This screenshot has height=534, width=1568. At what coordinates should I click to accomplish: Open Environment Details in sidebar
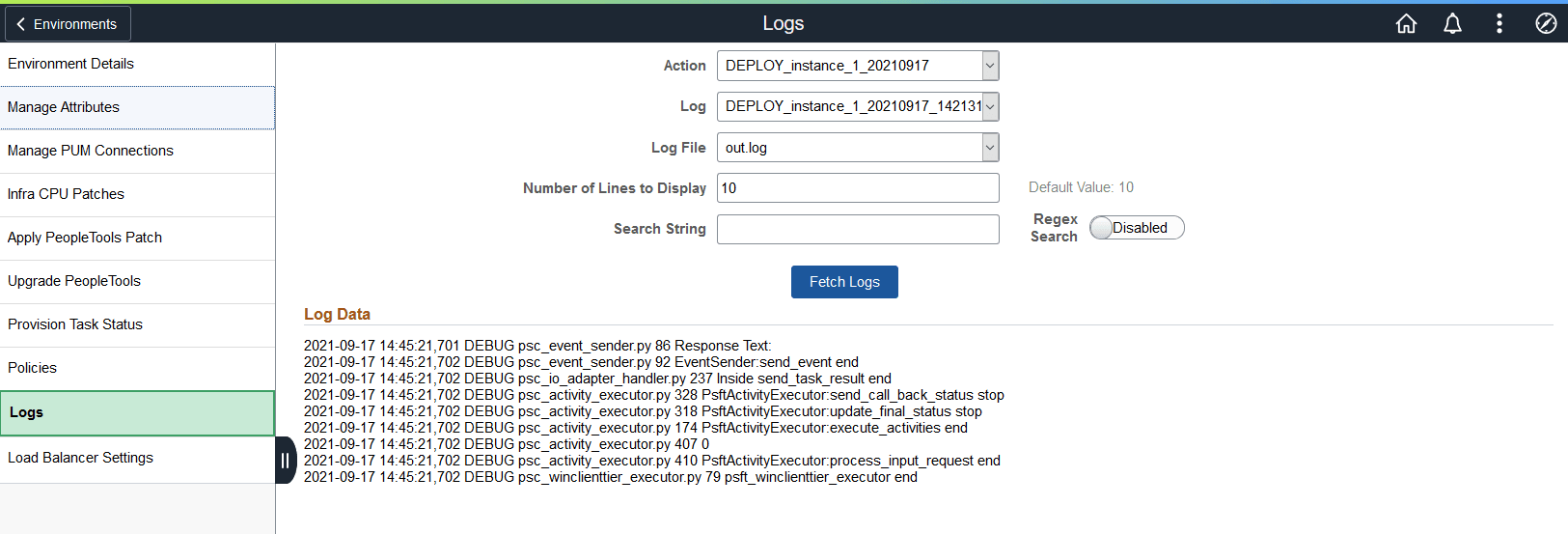tap(137, 64)
